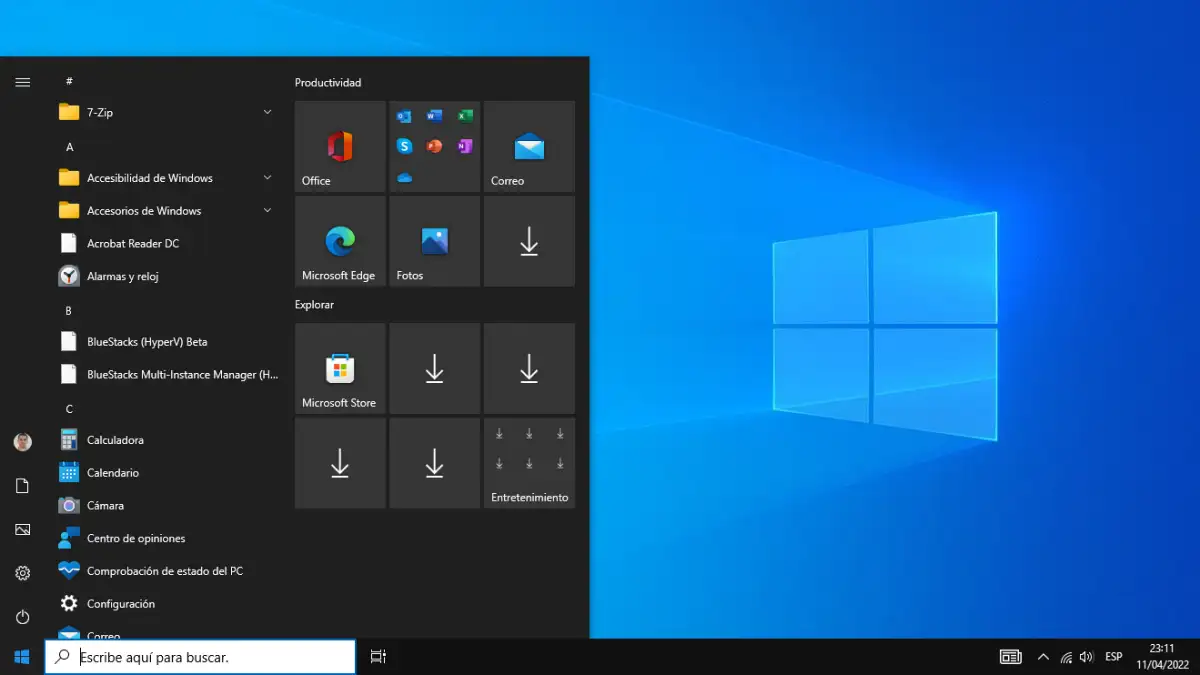The width and height of the screenshot is (1200, 675).
Task: Switch input language via ESP indicator
Action: 1113,657
